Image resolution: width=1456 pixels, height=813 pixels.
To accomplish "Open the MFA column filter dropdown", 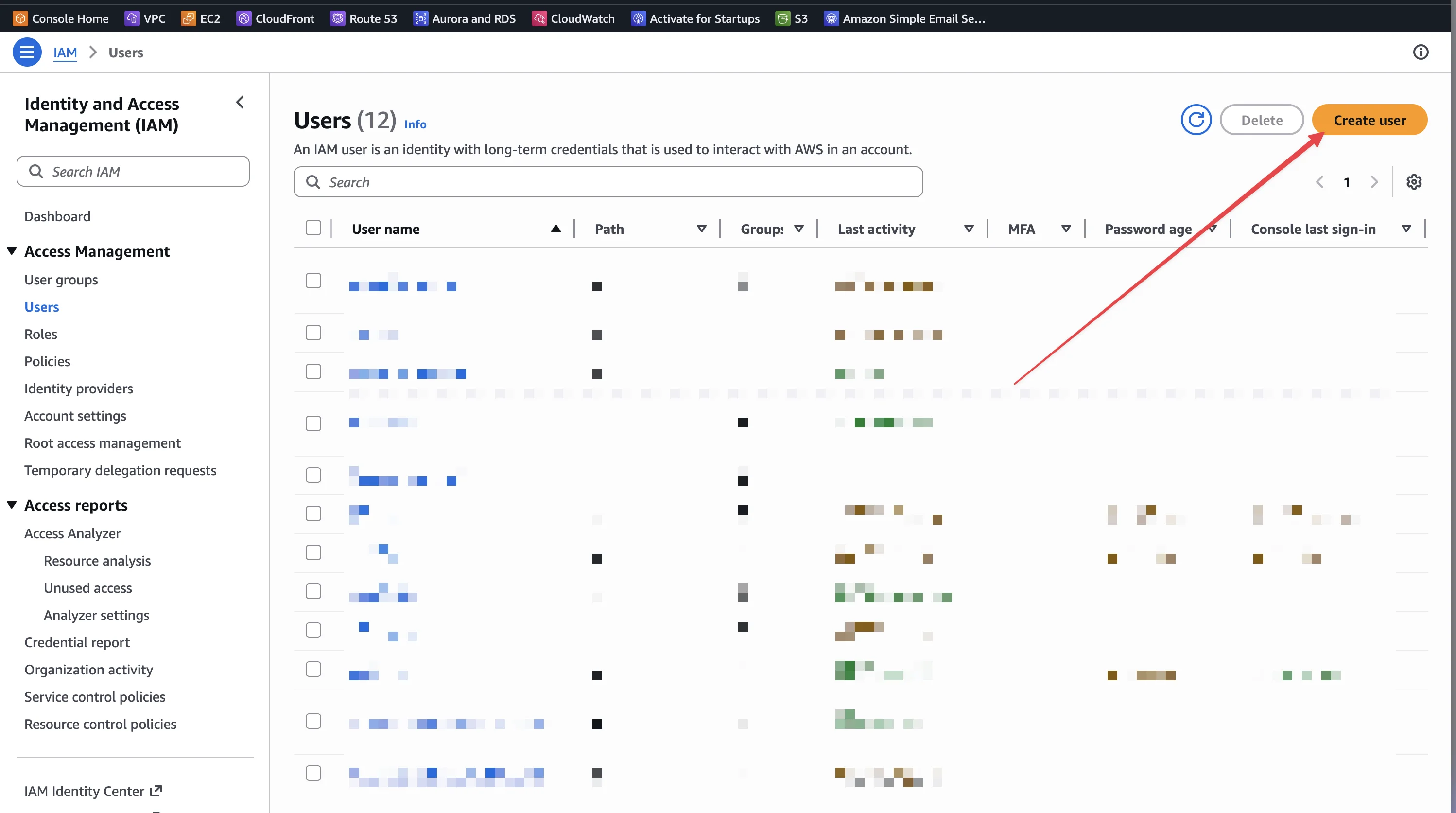I will click(1067, 229).
